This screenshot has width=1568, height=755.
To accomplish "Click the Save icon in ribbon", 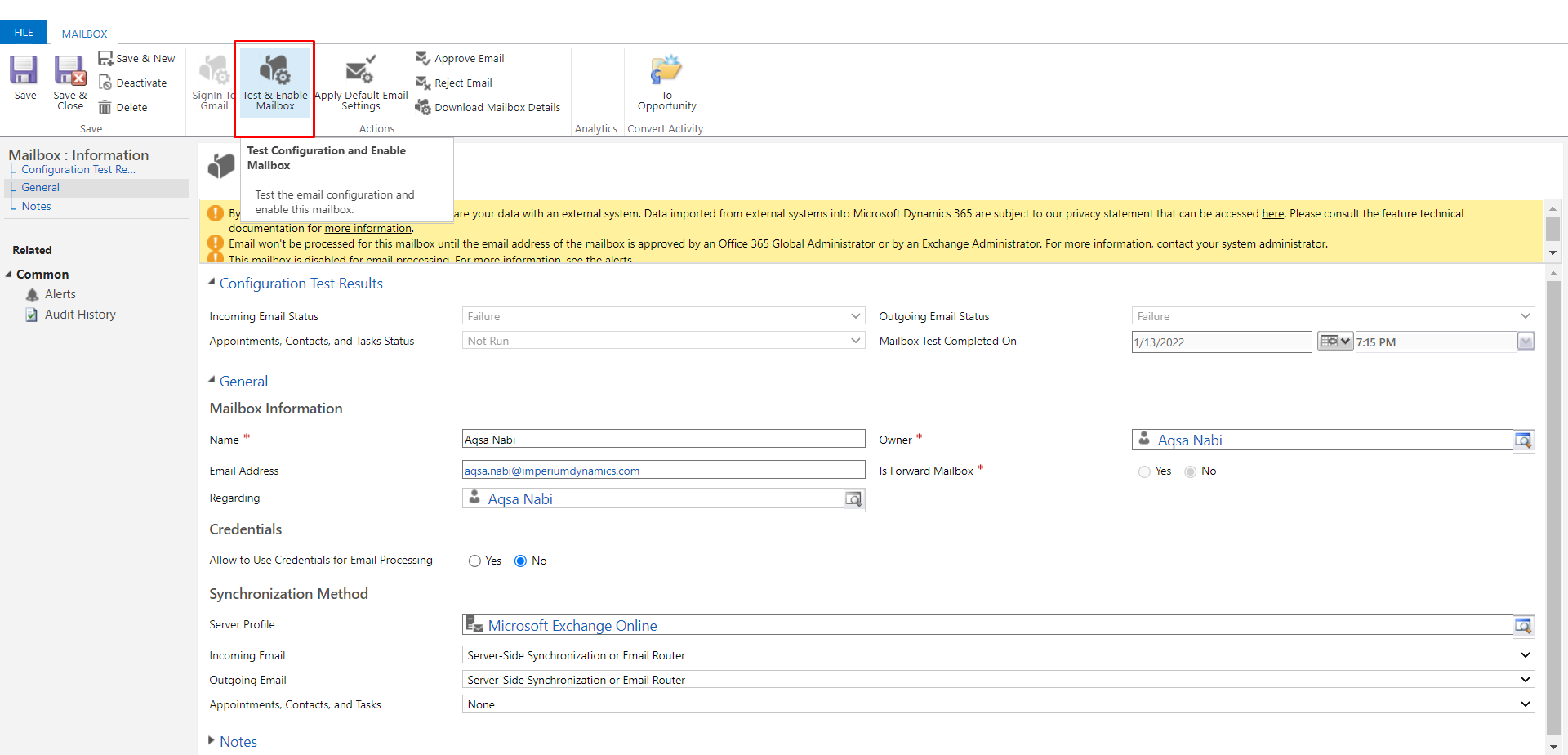I will [24, 70].
